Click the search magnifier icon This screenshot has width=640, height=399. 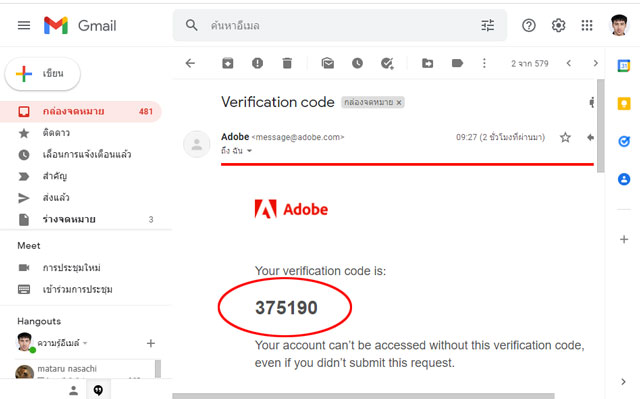pos(191,25)
